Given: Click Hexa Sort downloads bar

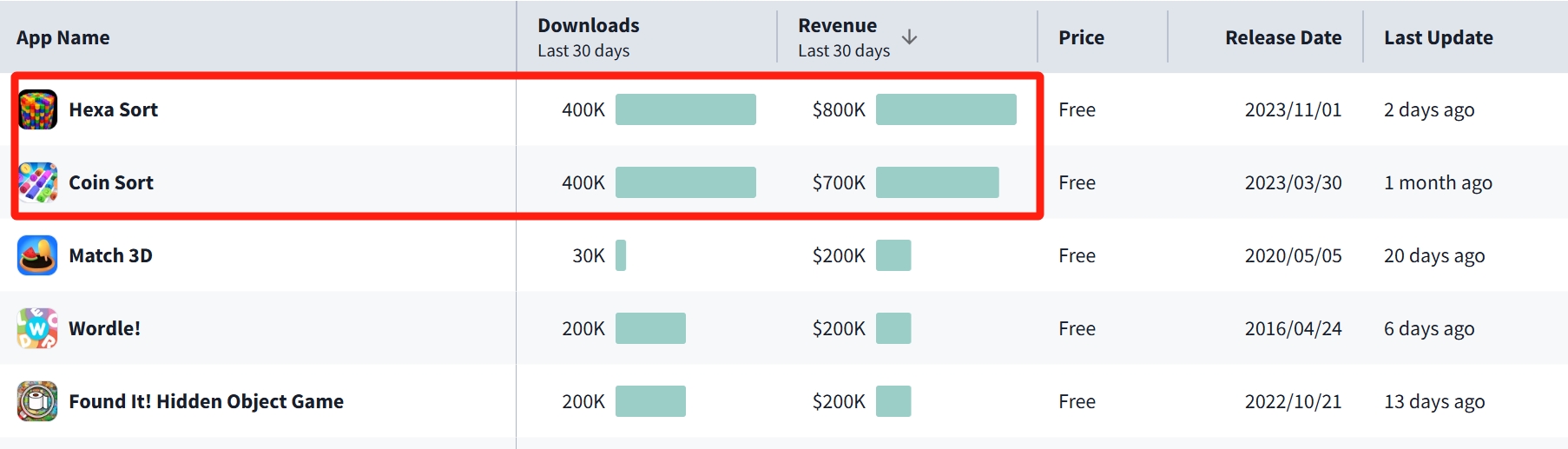Looking at the screenshot, I should coord(686,109).
